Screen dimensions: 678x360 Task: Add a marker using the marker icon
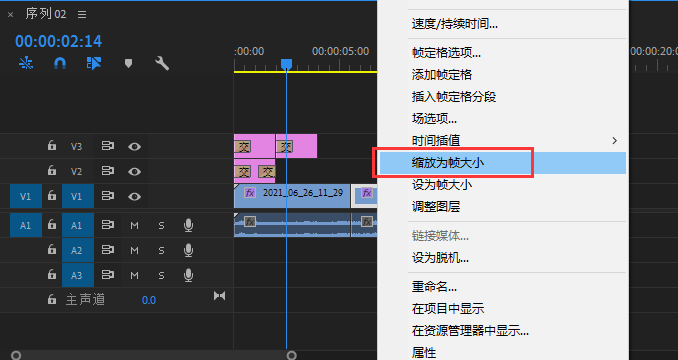(x=128, y=64)
